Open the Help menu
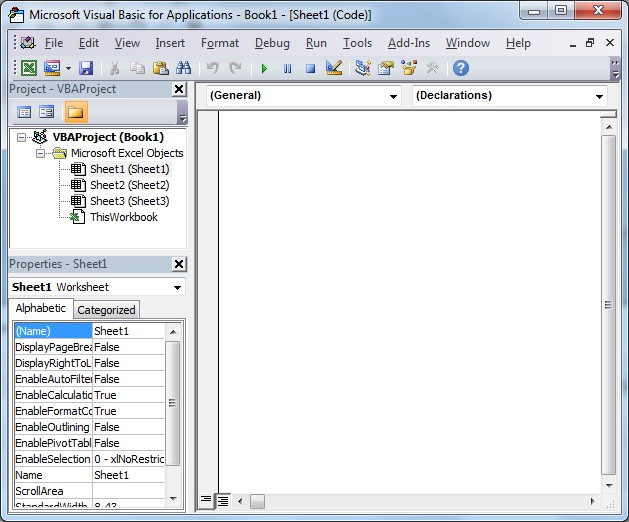 518,43
